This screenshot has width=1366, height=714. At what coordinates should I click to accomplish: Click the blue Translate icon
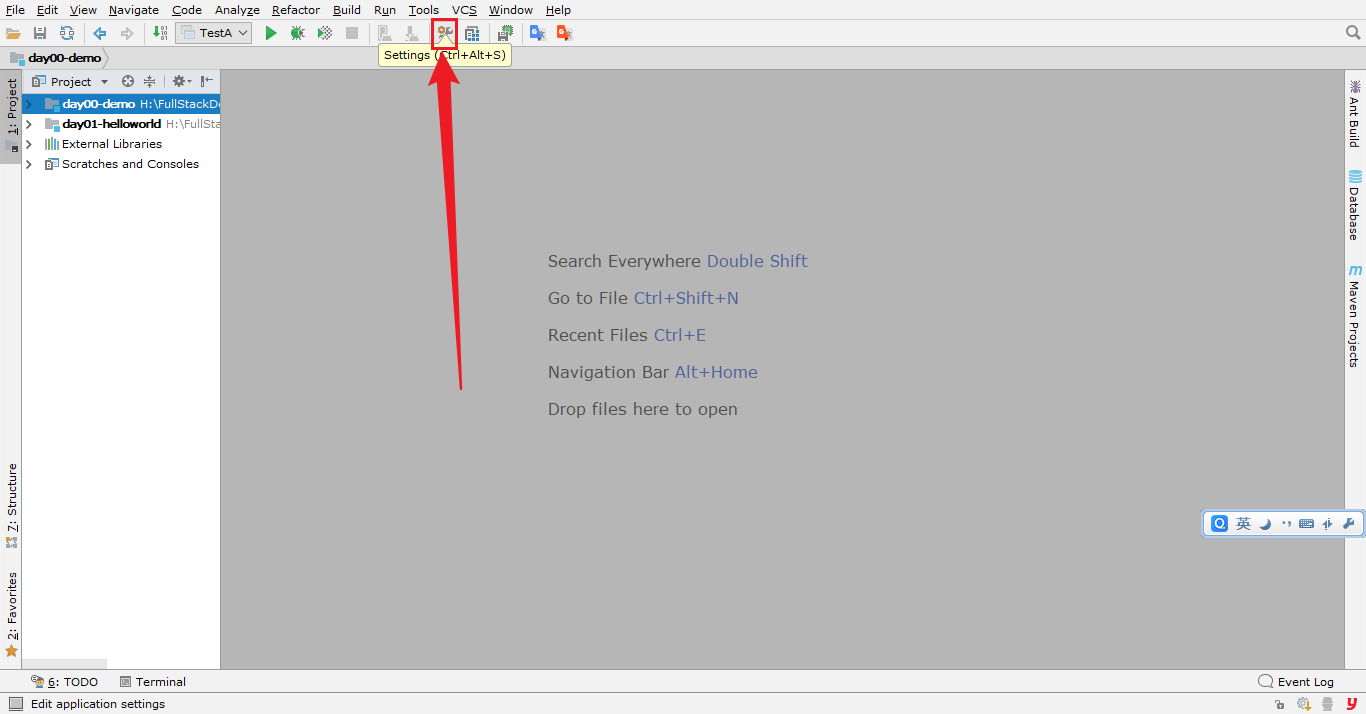tap(537, 33)
